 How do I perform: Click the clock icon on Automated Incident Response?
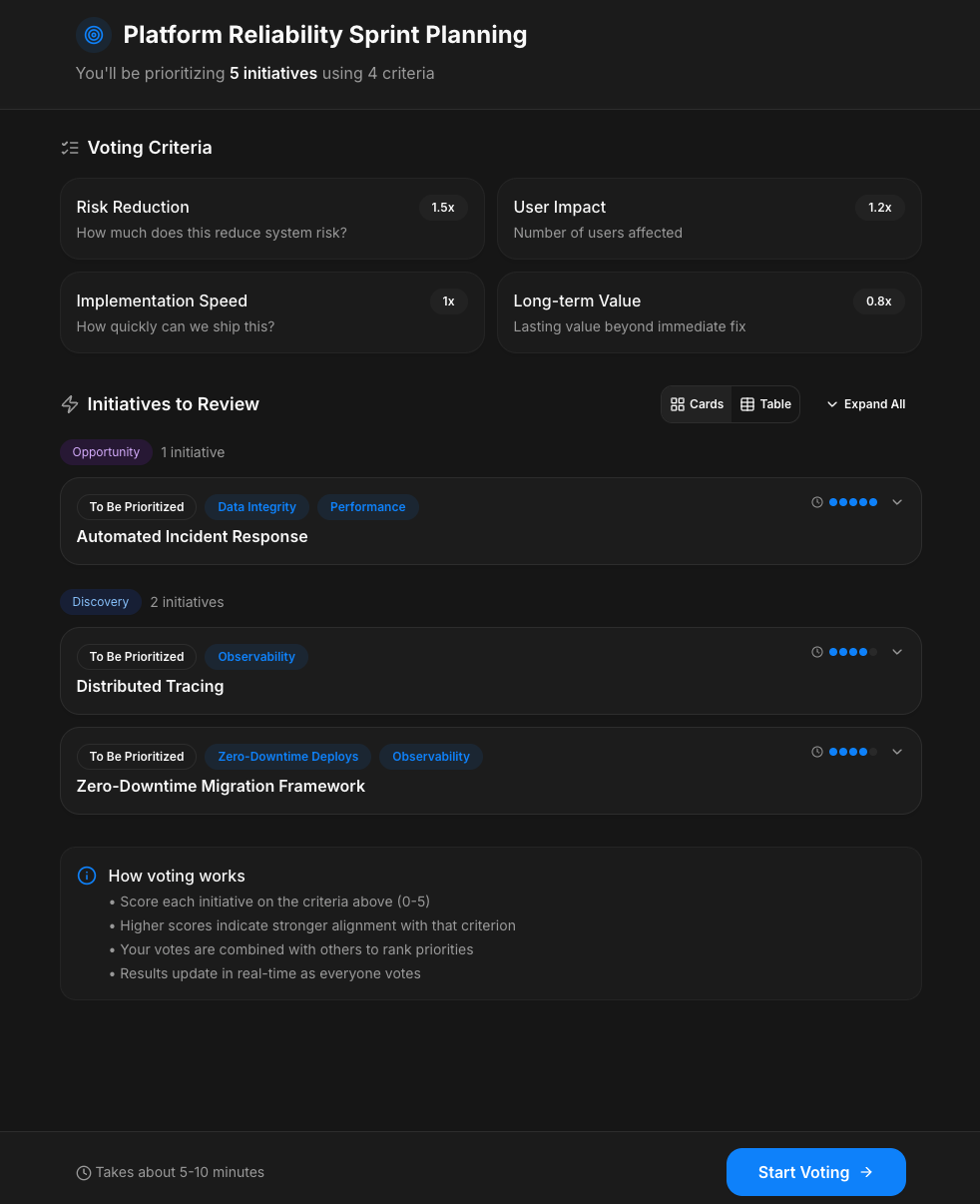[817, 502]
